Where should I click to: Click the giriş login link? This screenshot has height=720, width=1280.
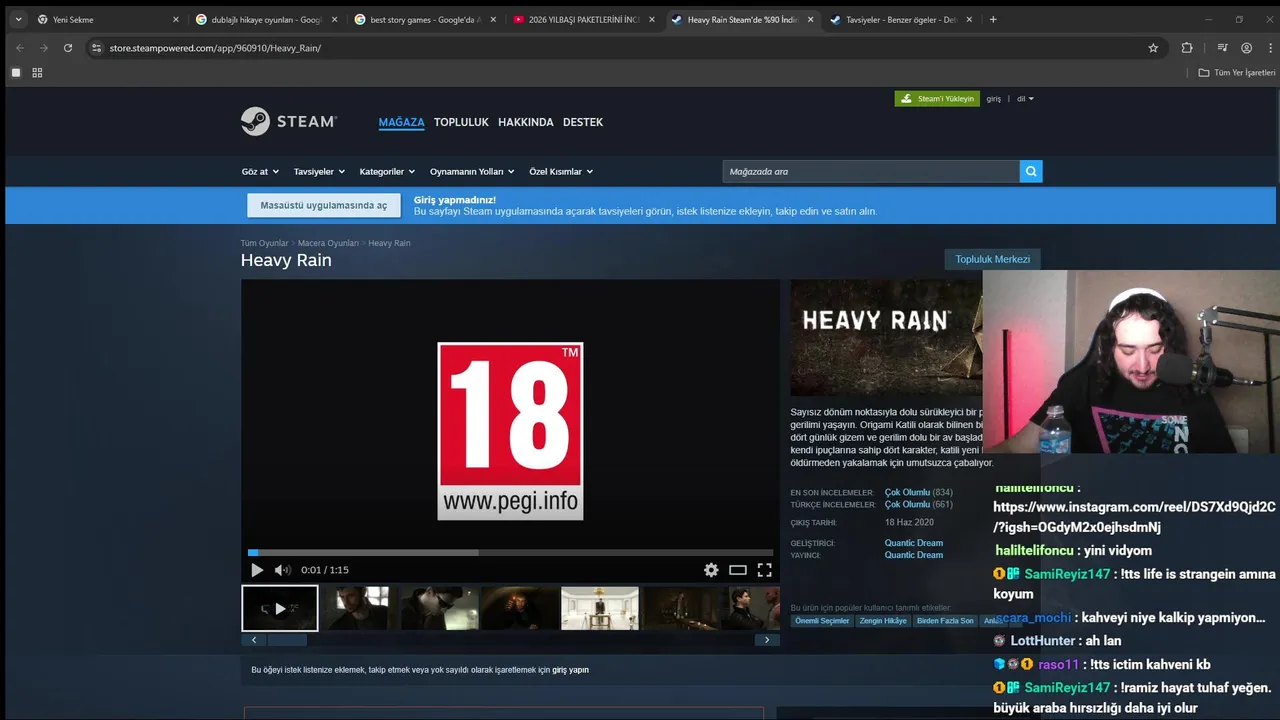(994, 99)
